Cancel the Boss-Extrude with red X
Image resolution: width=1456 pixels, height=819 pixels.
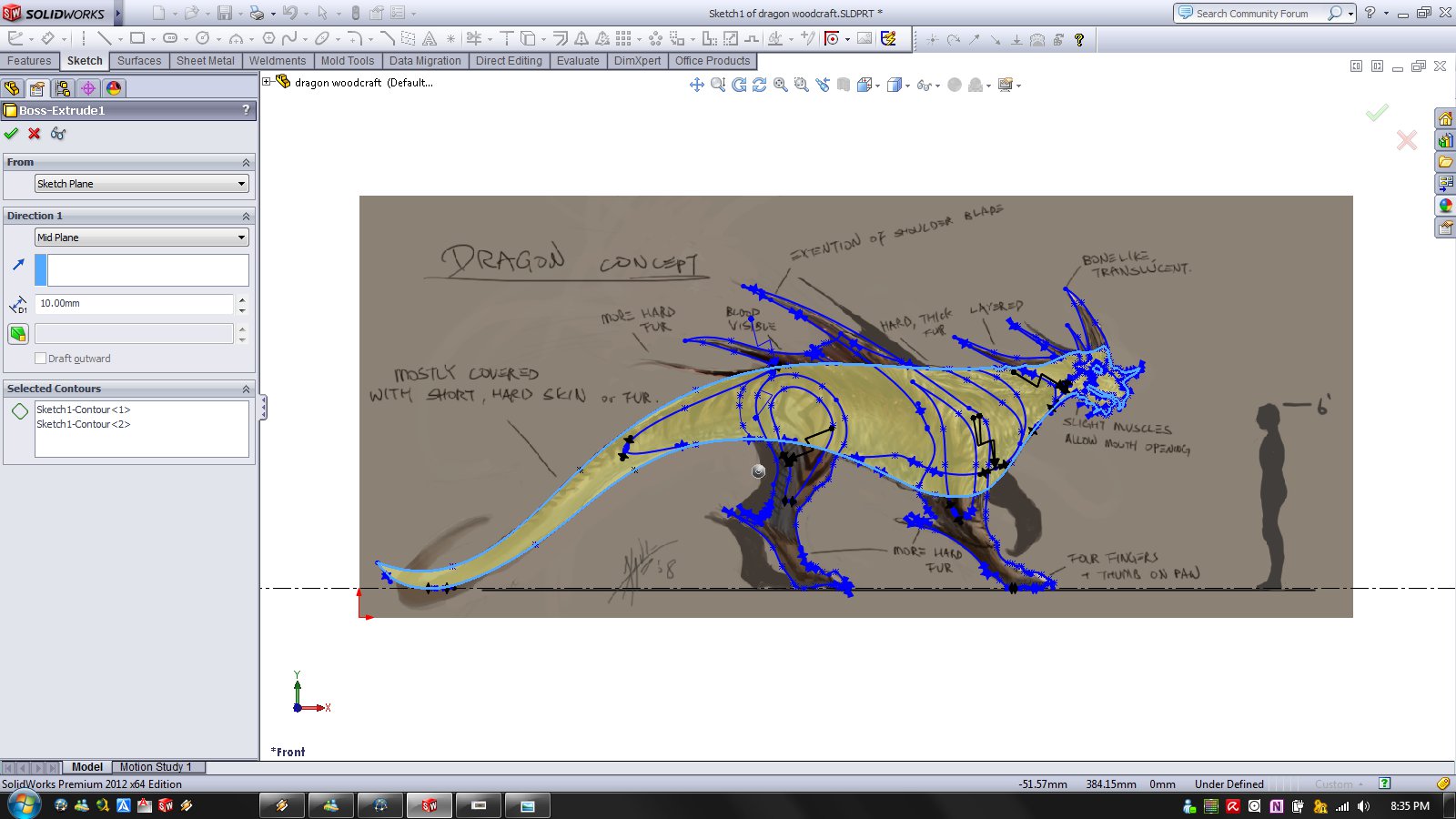click(x=35, y=134)
